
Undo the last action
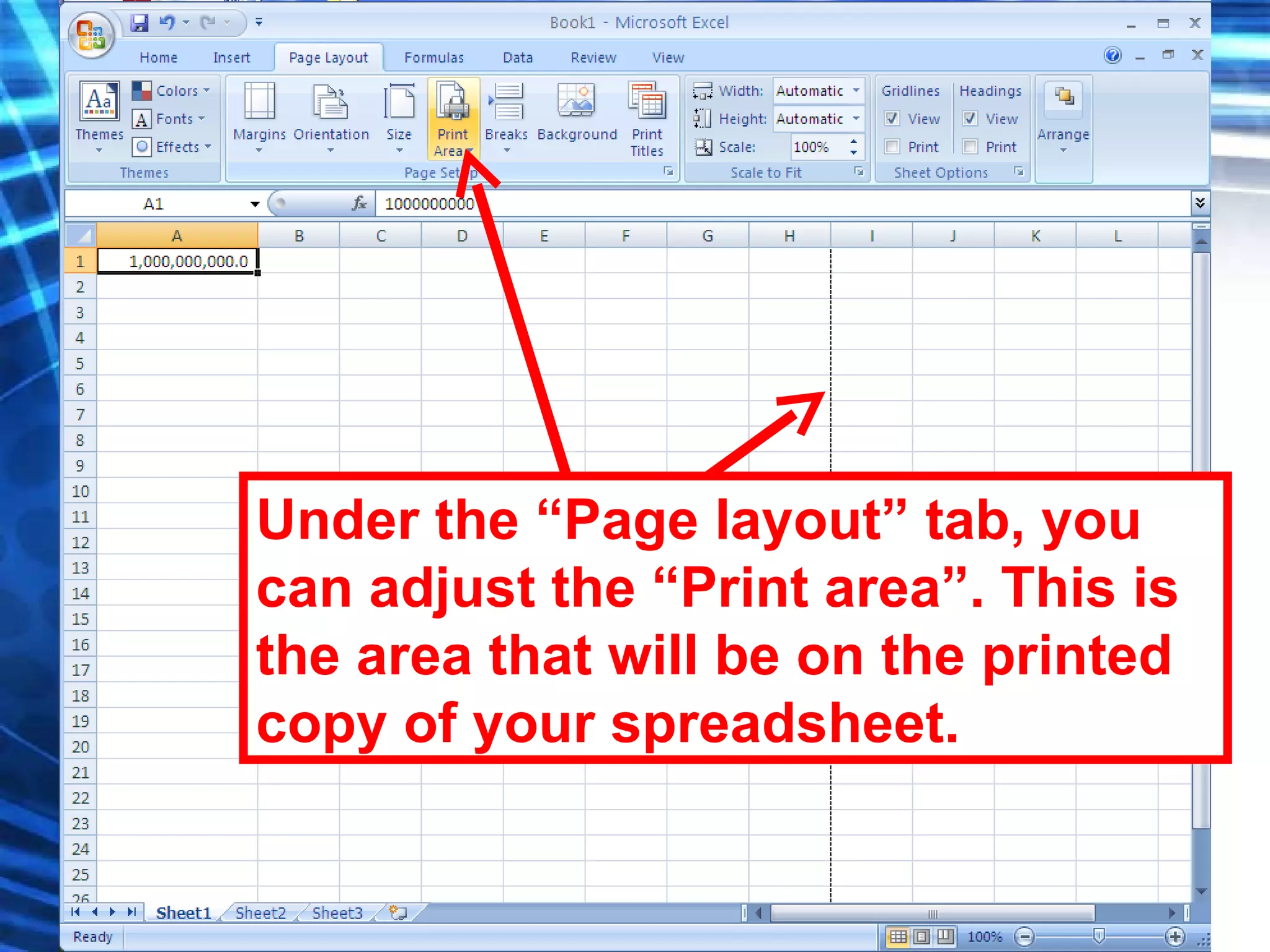coord(167,23)
